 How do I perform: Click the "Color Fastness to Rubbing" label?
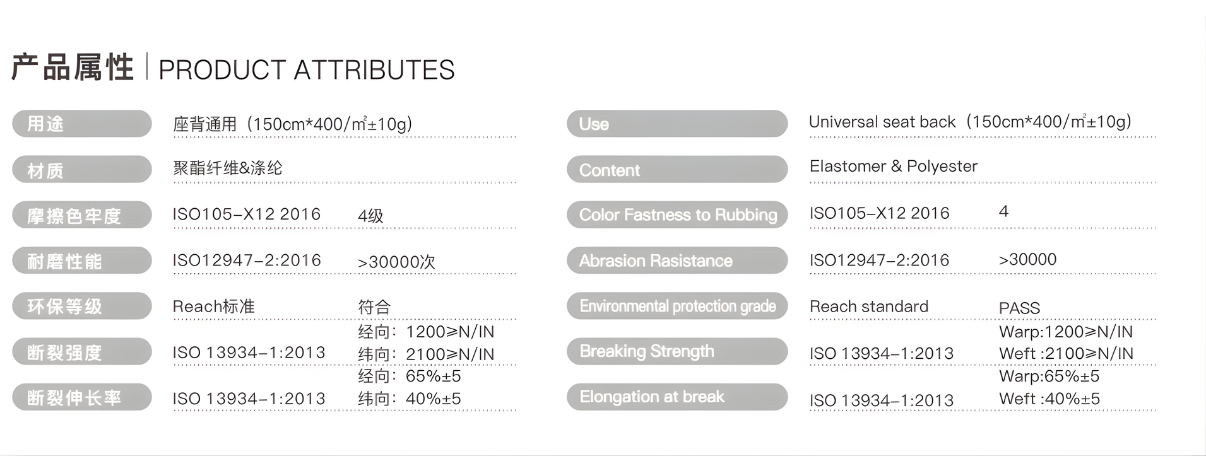[x=677, y=215]
